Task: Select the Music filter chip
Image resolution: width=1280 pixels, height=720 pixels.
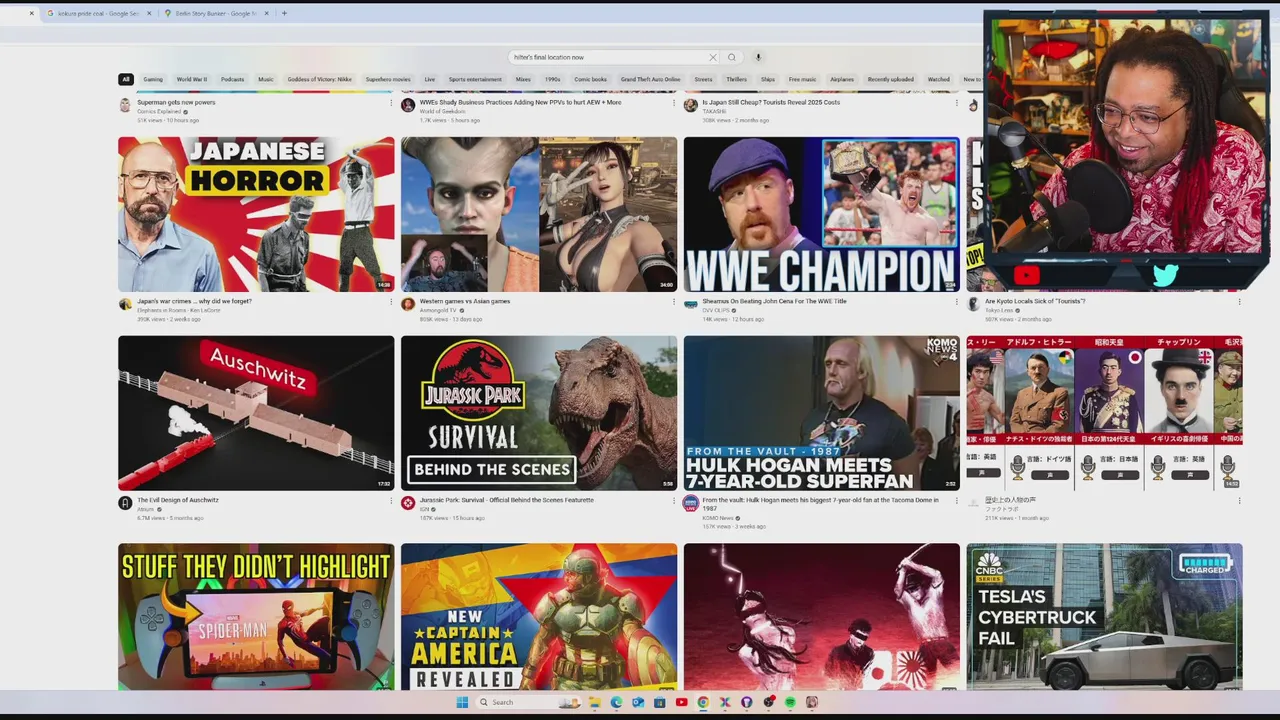Action: click(266, 79)
